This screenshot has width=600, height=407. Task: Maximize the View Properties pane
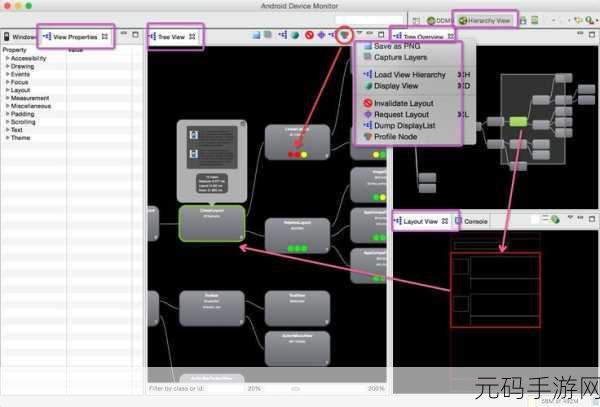point(135,34)
